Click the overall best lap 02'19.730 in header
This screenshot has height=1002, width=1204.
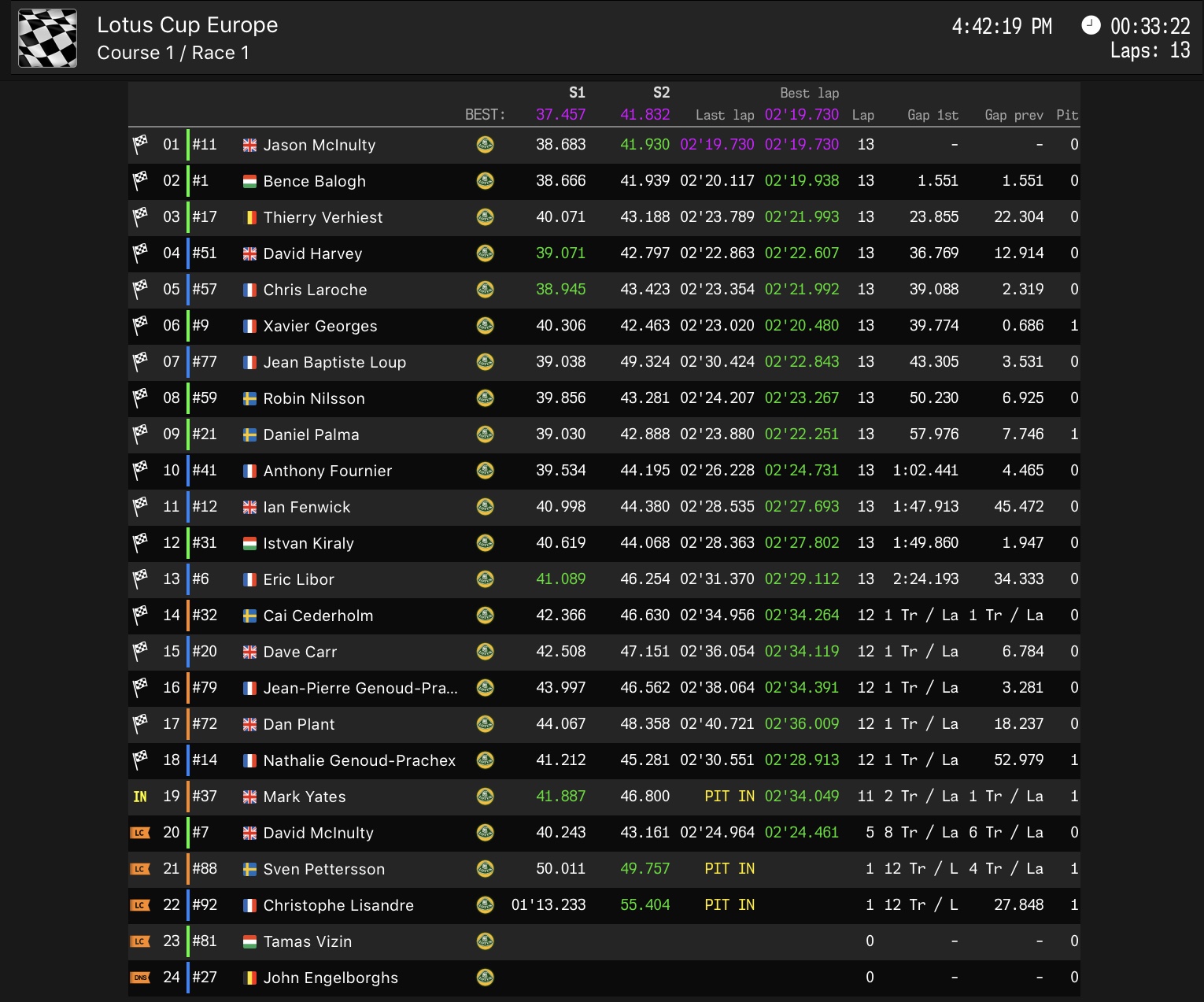click(801, 115)
